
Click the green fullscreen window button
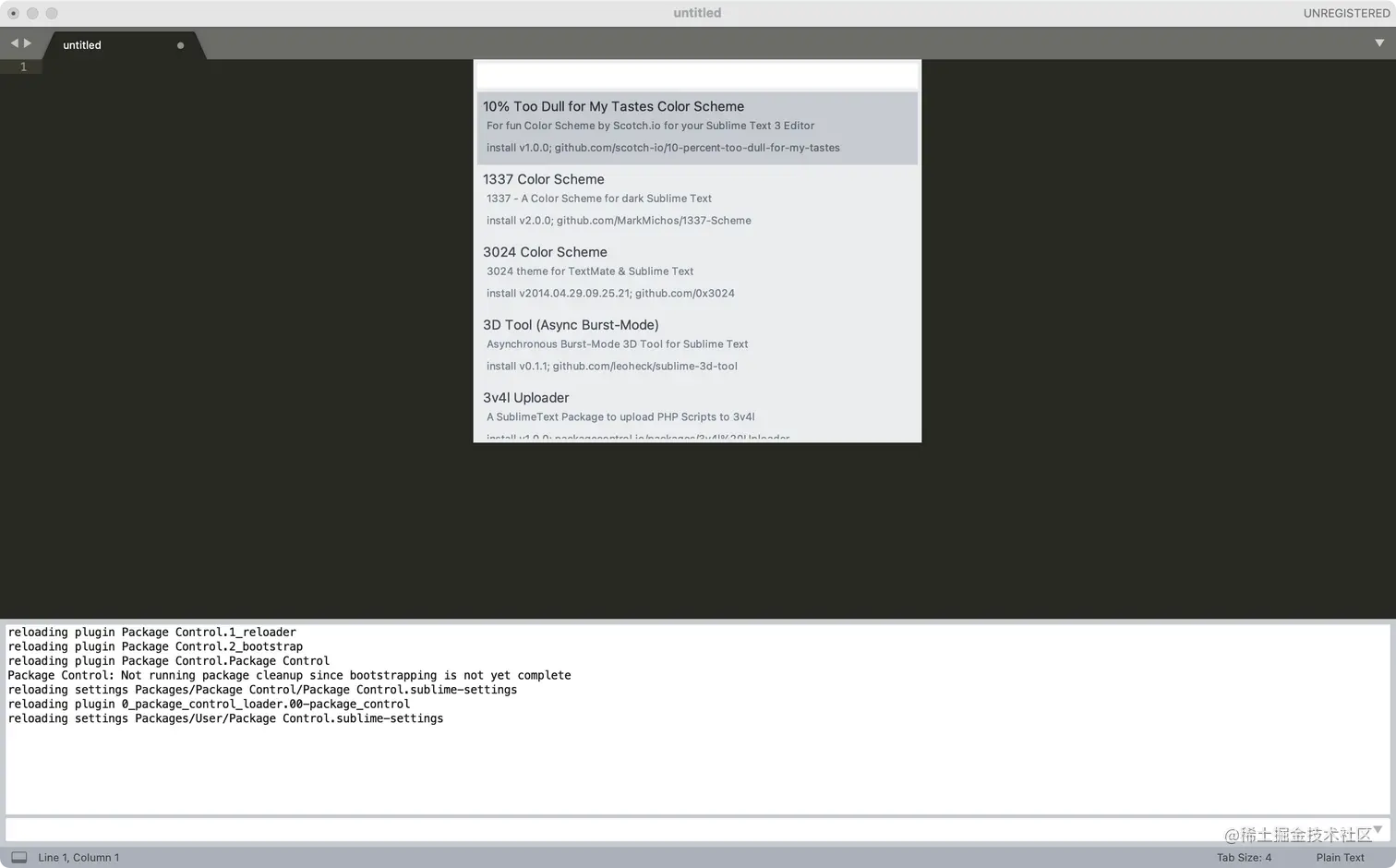click(x=52, y=13)
